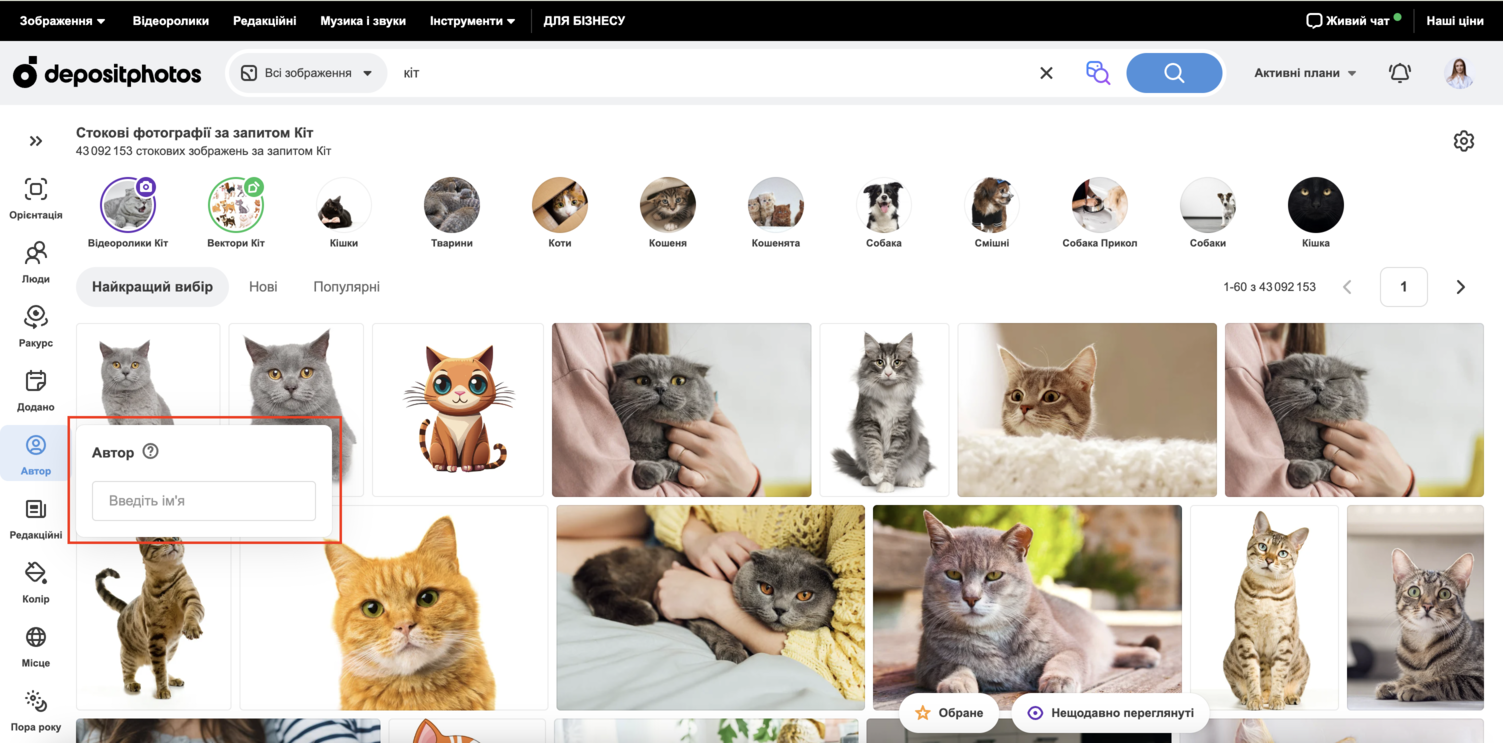This screenshot has height=743, width=1503.
Task: Open Всі зображення search type dropdown
Action: pos(307,73)
